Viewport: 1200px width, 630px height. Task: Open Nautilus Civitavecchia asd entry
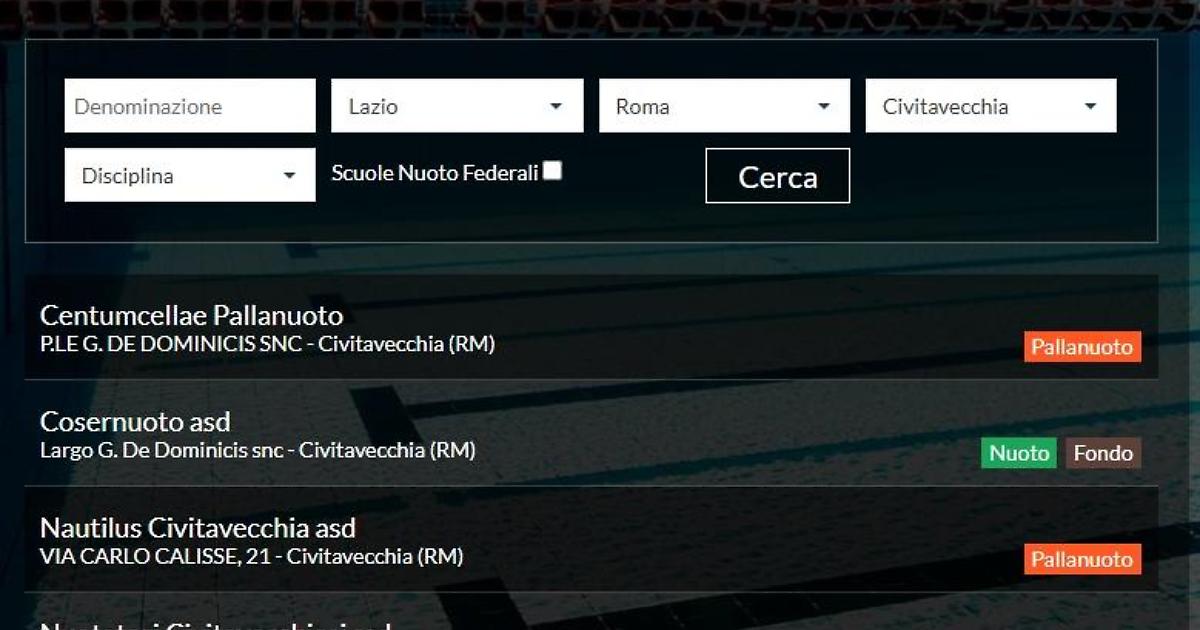click(x=197, y=528)
